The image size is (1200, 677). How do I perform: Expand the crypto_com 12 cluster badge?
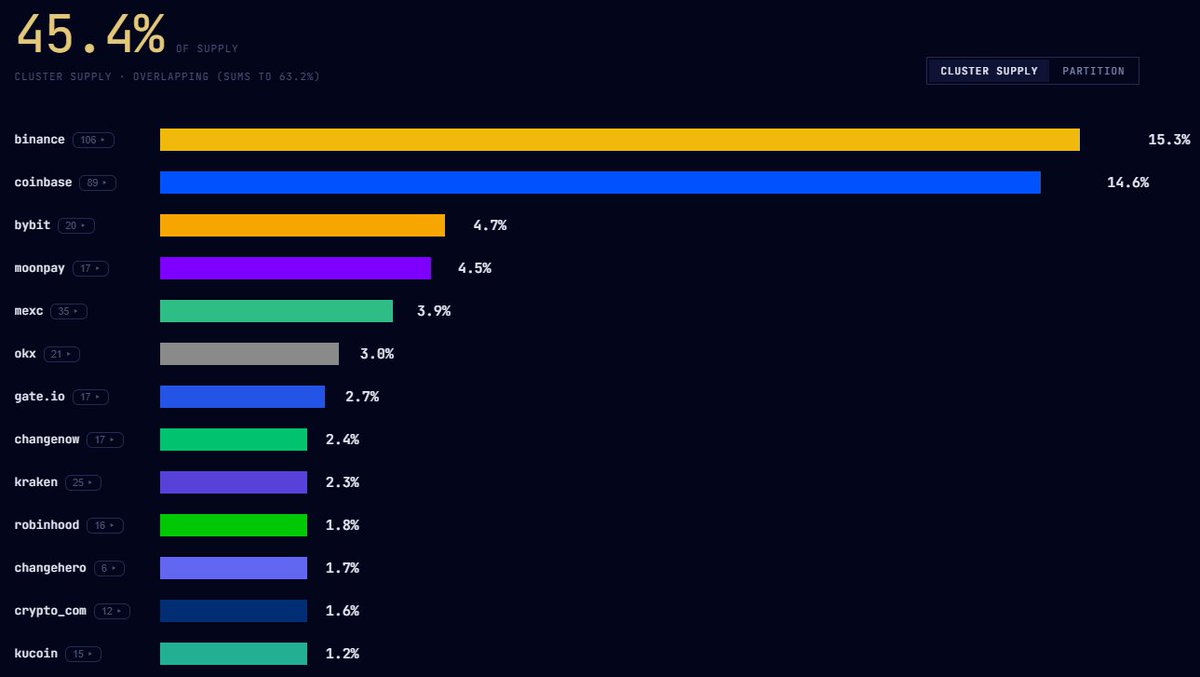click(x=112, y=611)
